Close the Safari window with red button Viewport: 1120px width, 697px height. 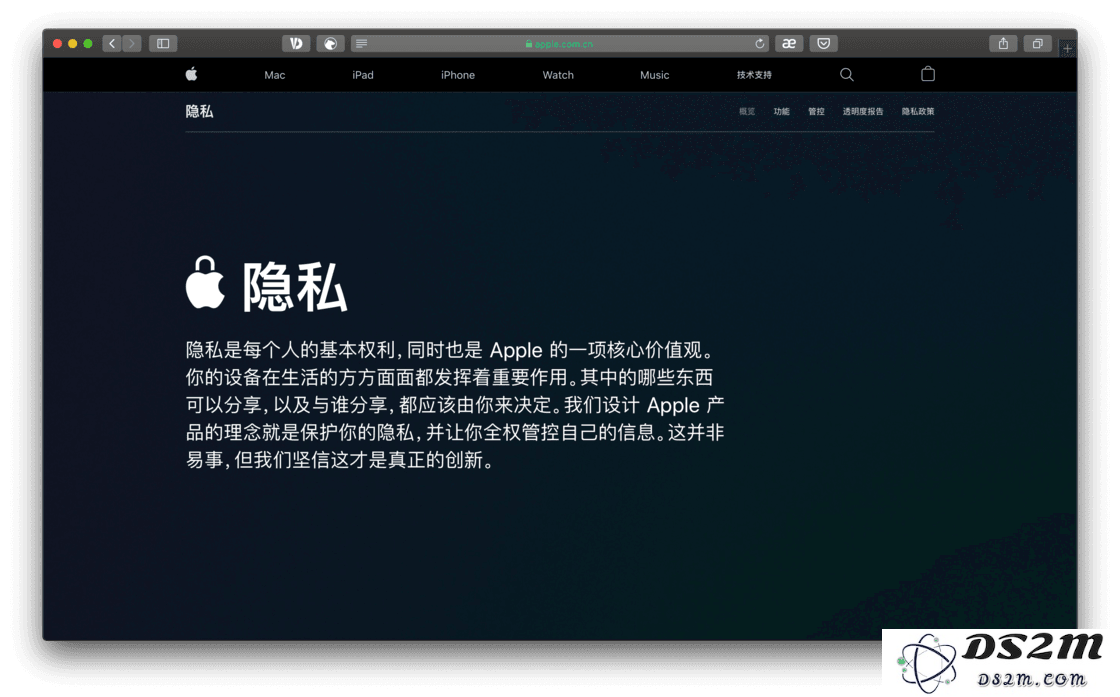(x=57, y=44)
